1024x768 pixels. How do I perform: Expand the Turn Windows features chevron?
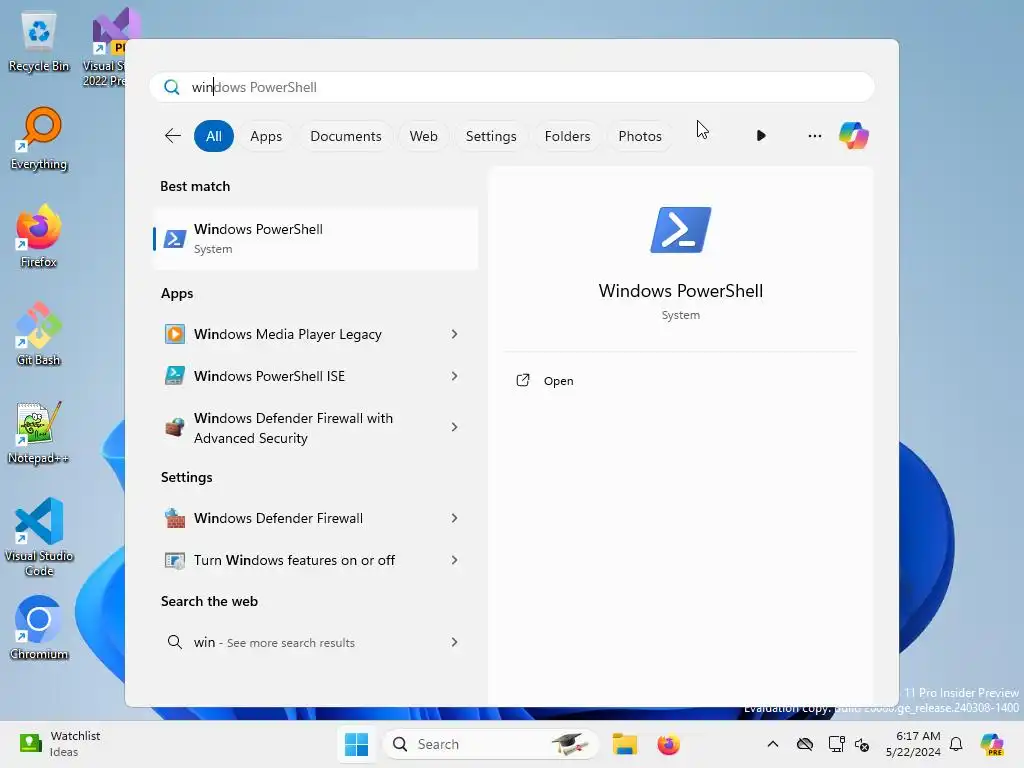pos(455,560)
